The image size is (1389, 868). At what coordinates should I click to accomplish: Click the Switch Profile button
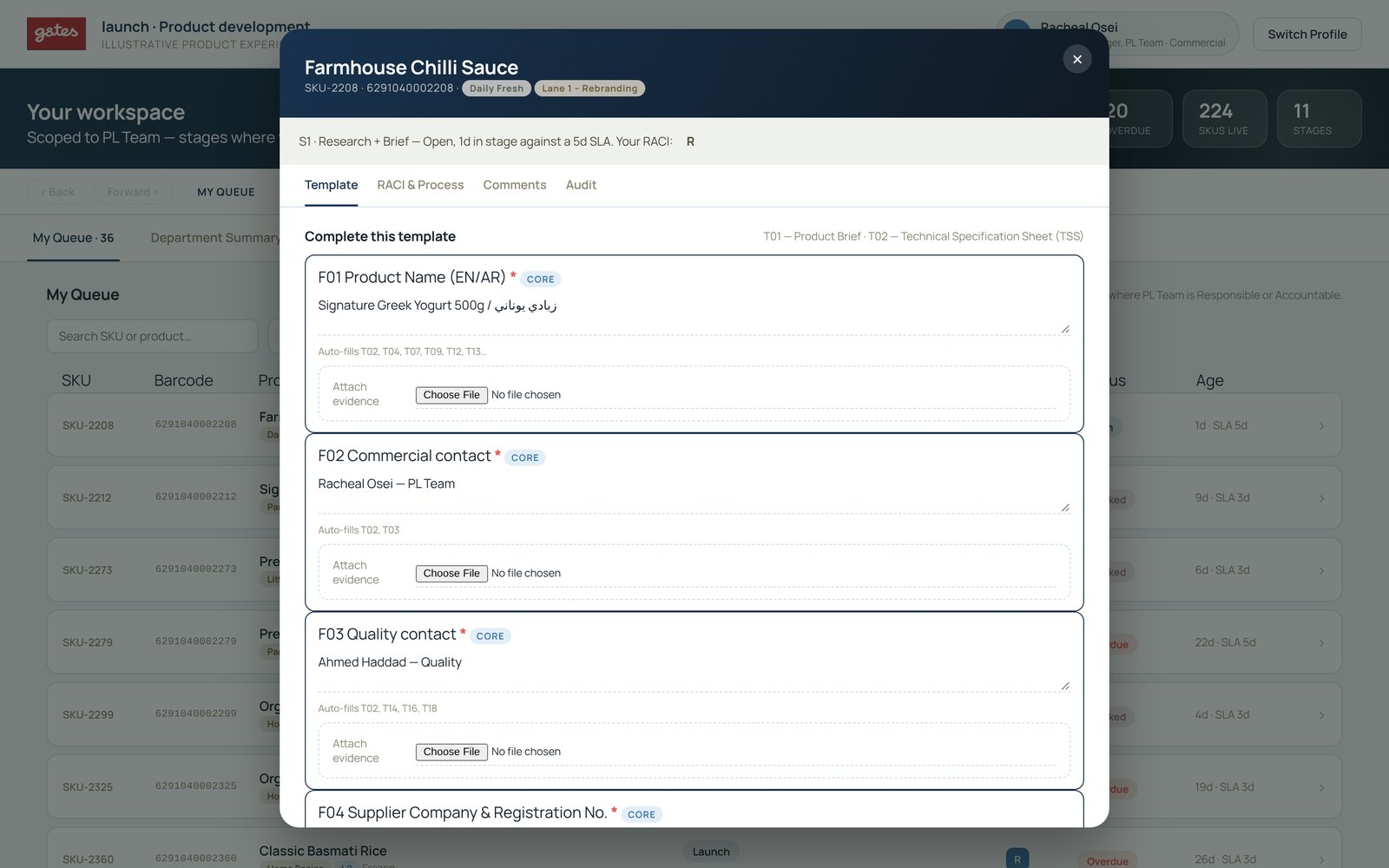pos(1307,34)
